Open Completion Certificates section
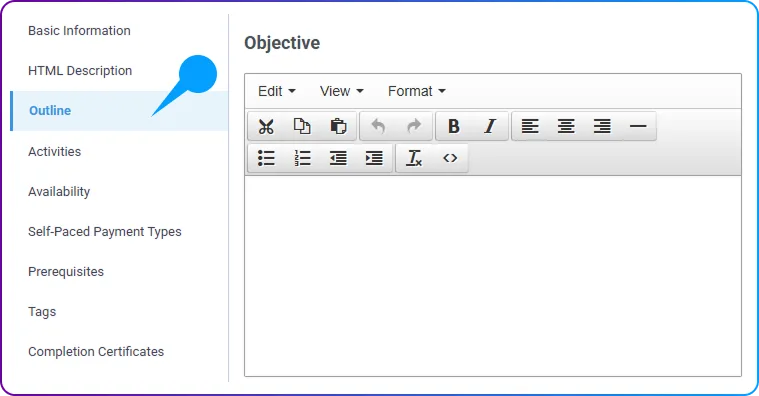759x396 pixels. click(x=96, y=351)
